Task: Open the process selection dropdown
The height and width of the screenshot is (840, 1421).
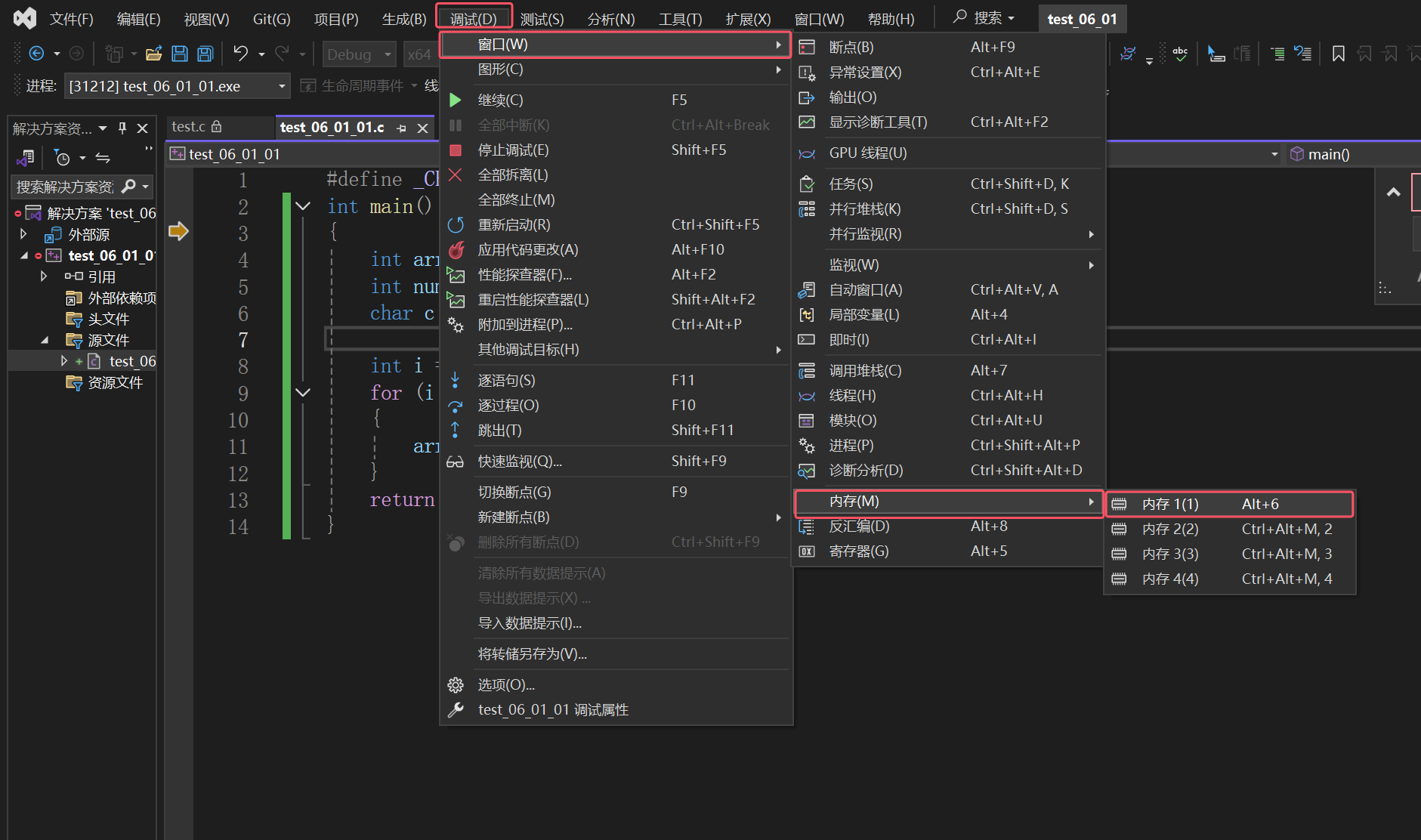Action: 282,86
